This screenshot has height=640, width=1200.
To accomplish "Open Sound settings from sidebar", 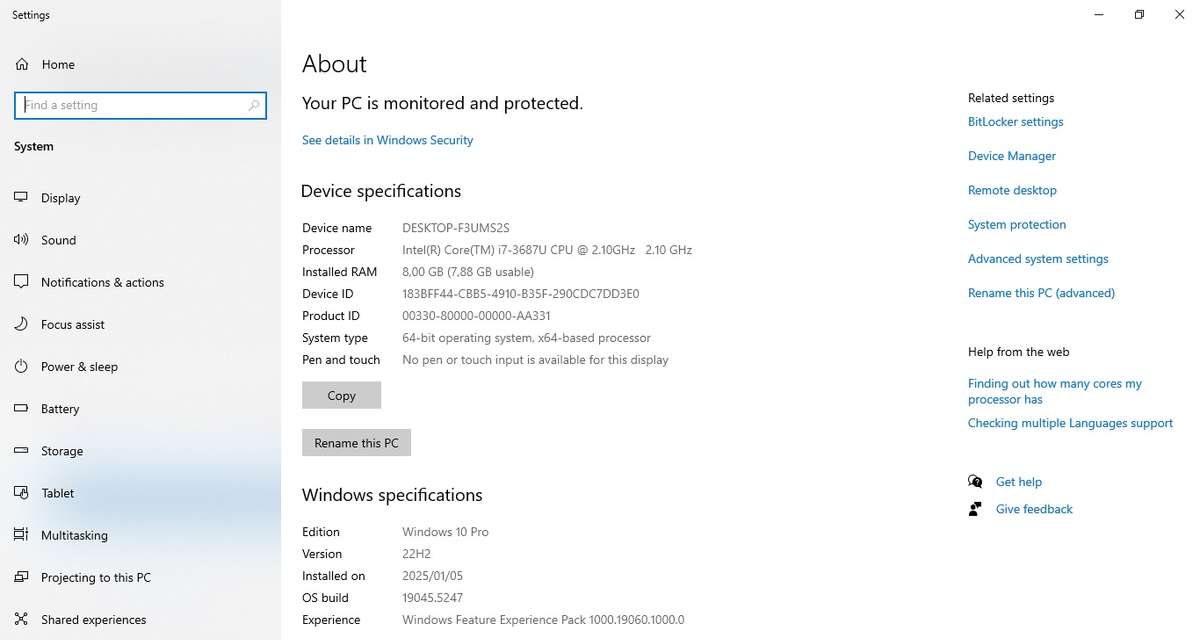I will [57, 240].
